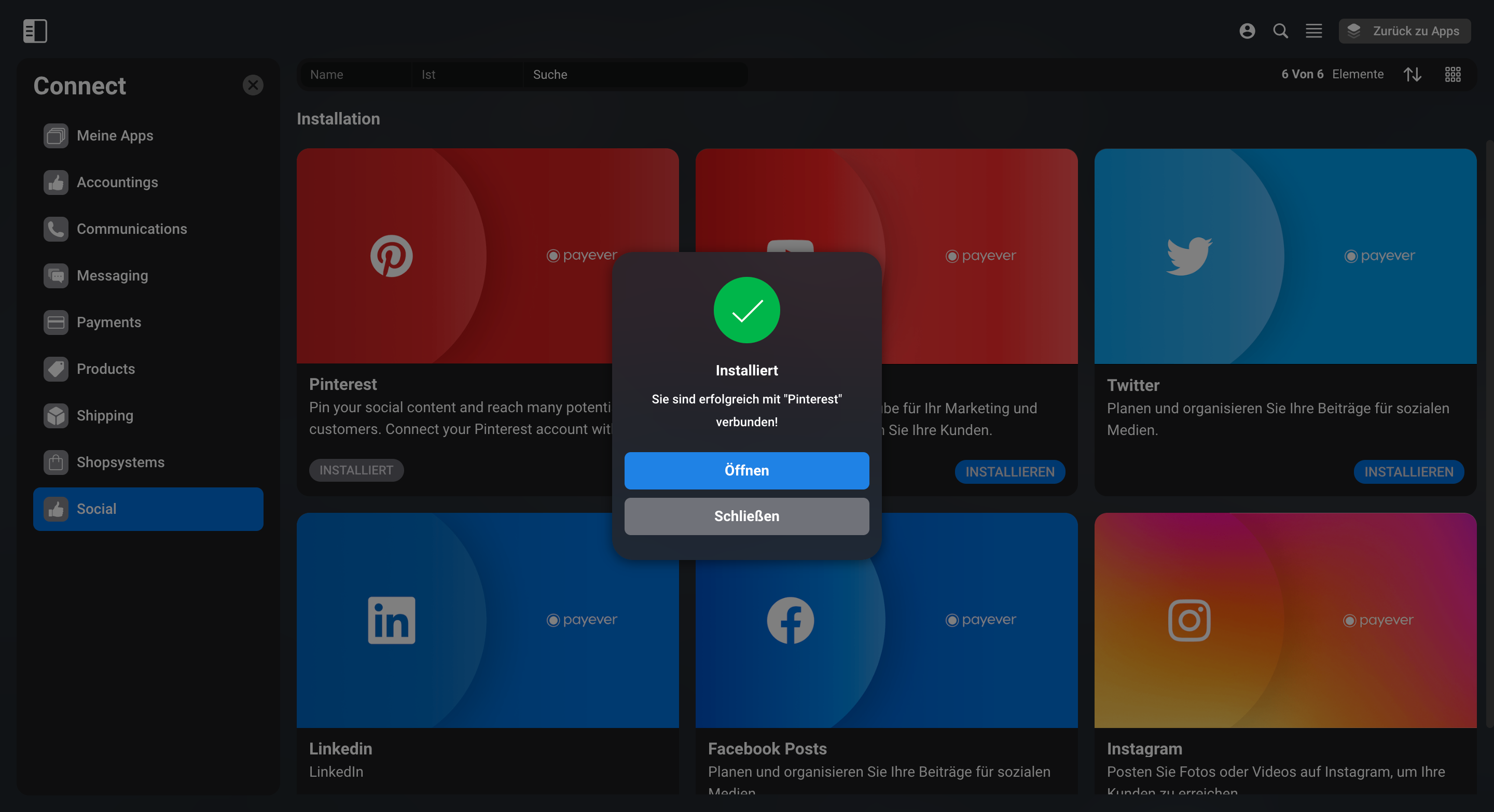Open the Name filter dropdown
Image resolution: width=1494 pixels, height=812 pixels.
356,74
